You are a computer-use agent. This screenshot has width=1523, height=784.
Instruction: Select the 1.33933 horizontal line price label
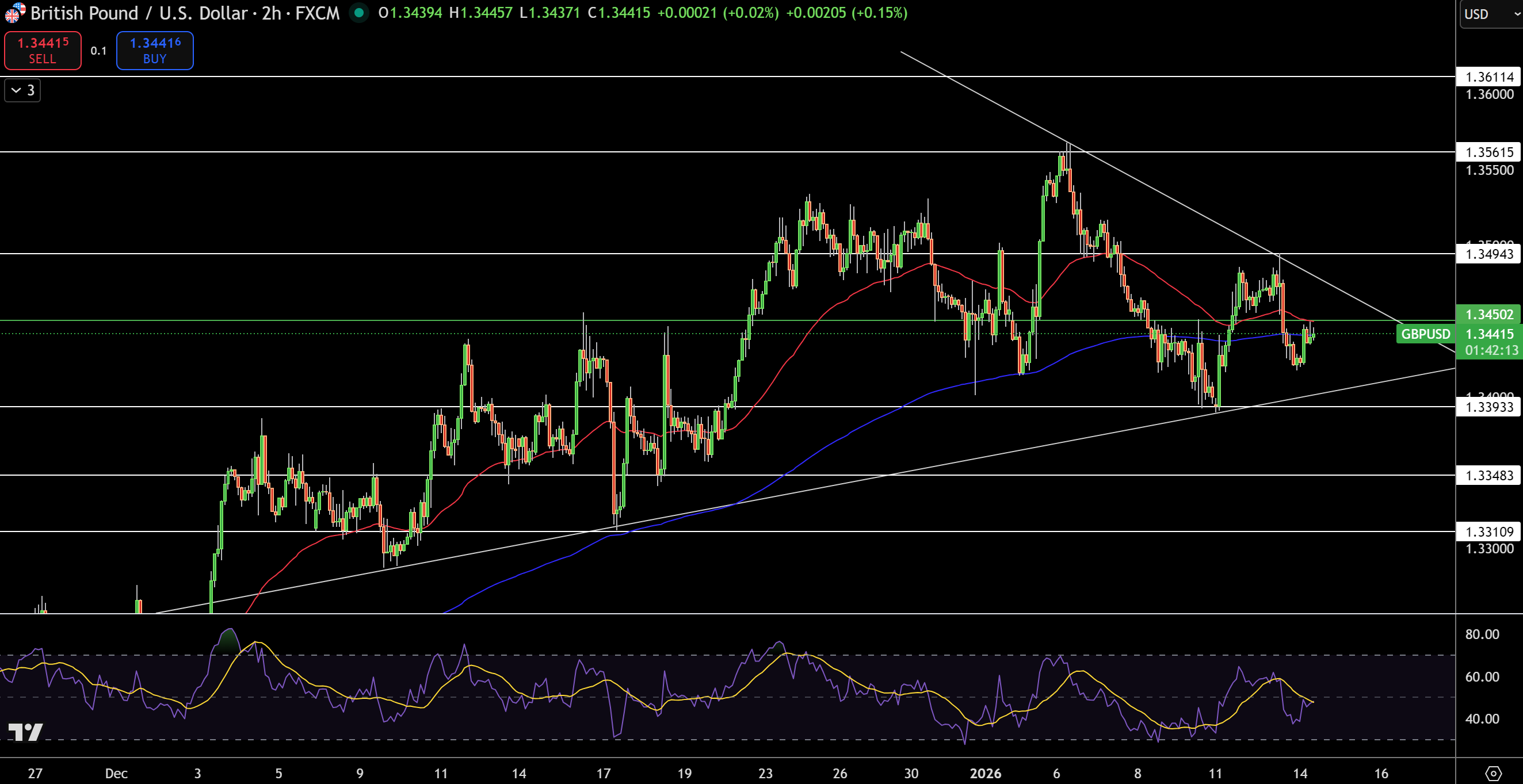pyautogui.click(x=1488, y=407)
